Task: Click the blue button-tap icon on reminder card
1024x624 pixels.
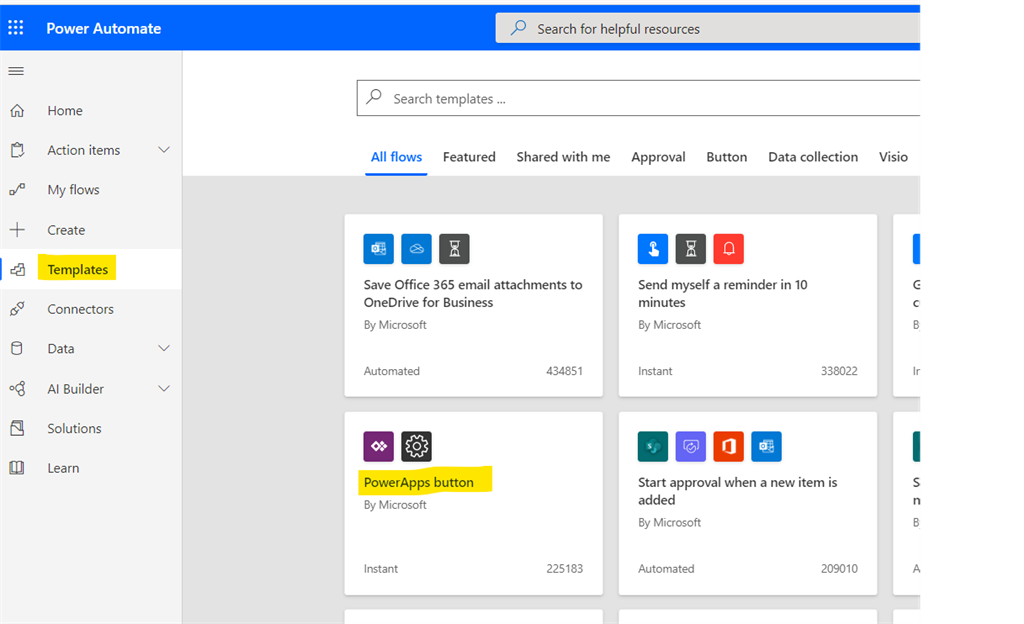Action: point(653,249)
